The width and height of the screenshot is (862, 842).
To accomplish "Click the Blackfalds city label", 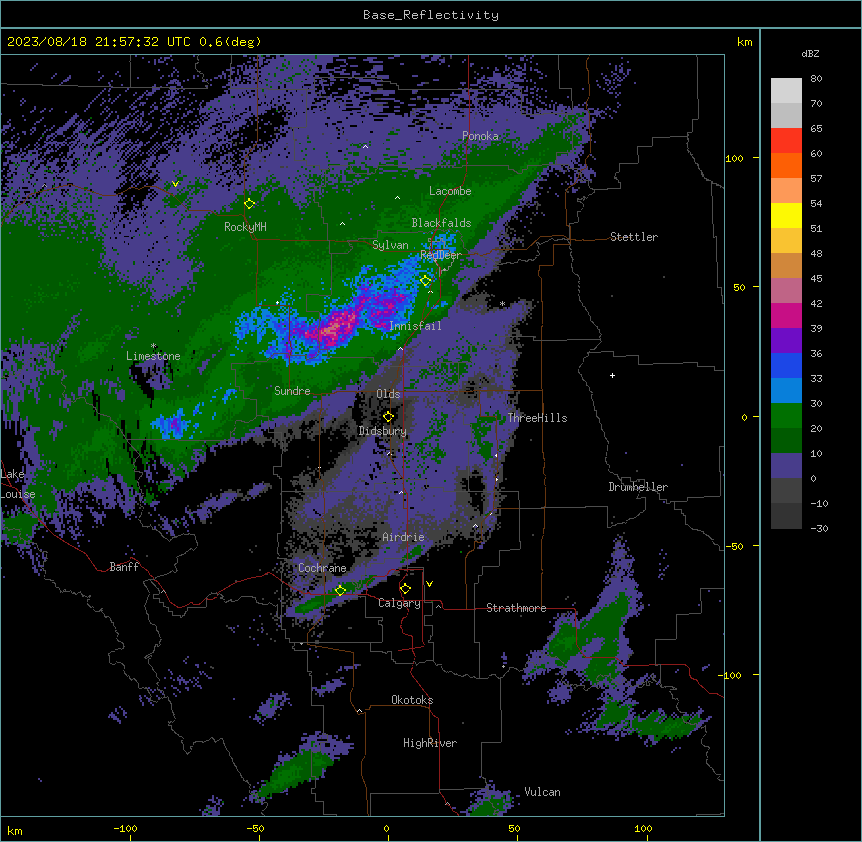I will (441, 223).
